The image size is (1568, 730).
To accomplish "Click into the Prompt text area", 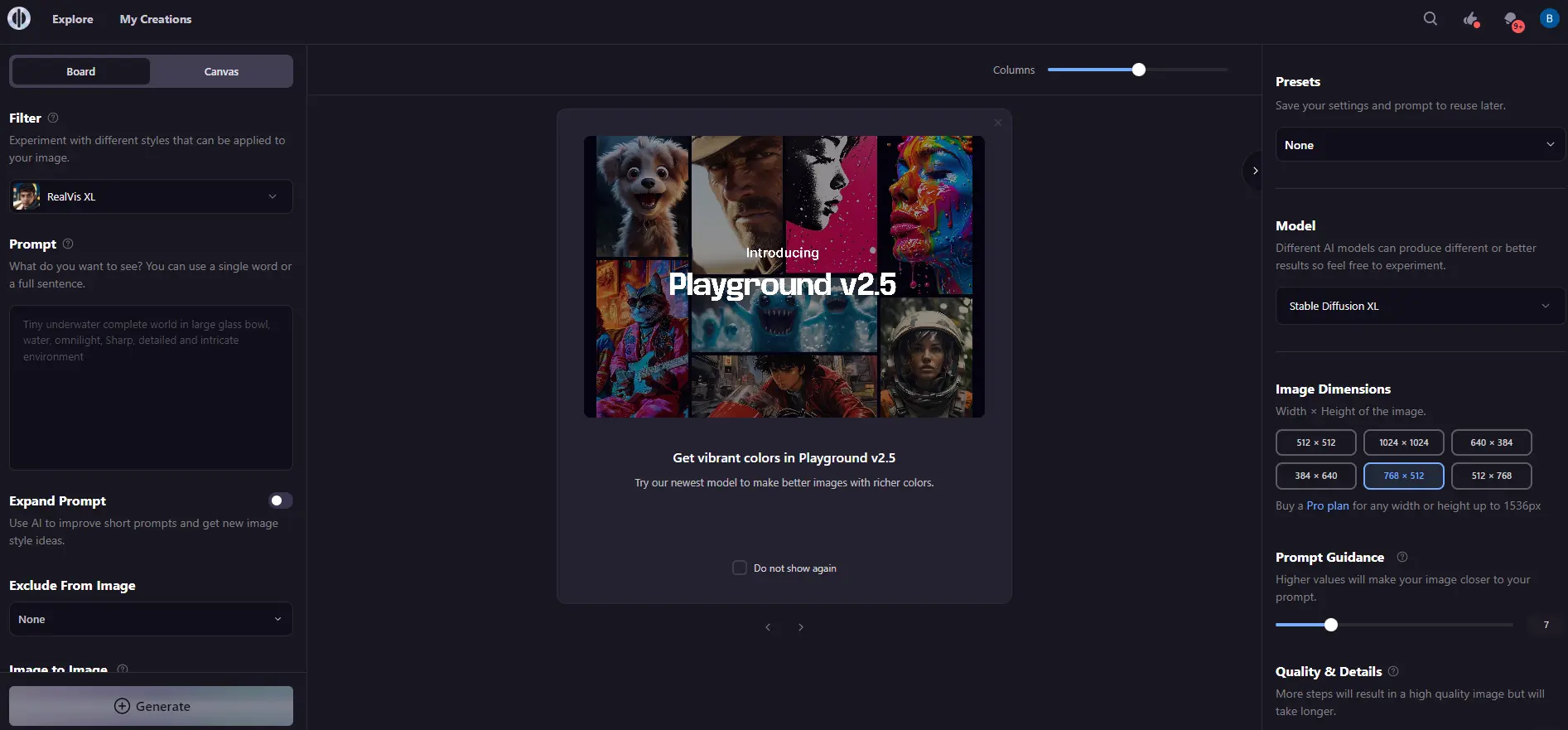I will (x=151, y=388).
